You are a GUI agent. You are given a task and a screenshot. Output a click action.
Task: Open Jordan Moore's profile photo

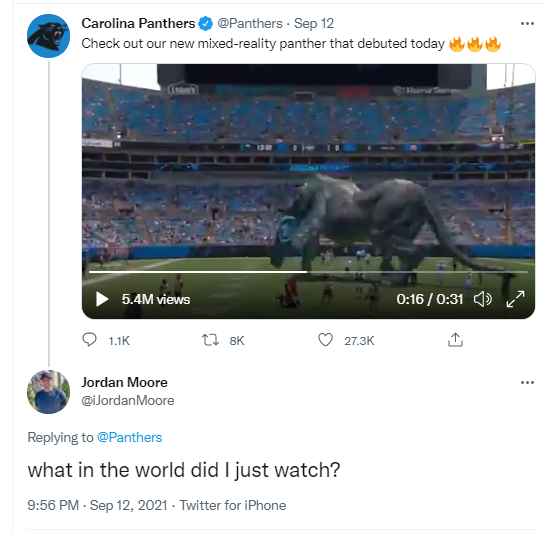point(49,392)
